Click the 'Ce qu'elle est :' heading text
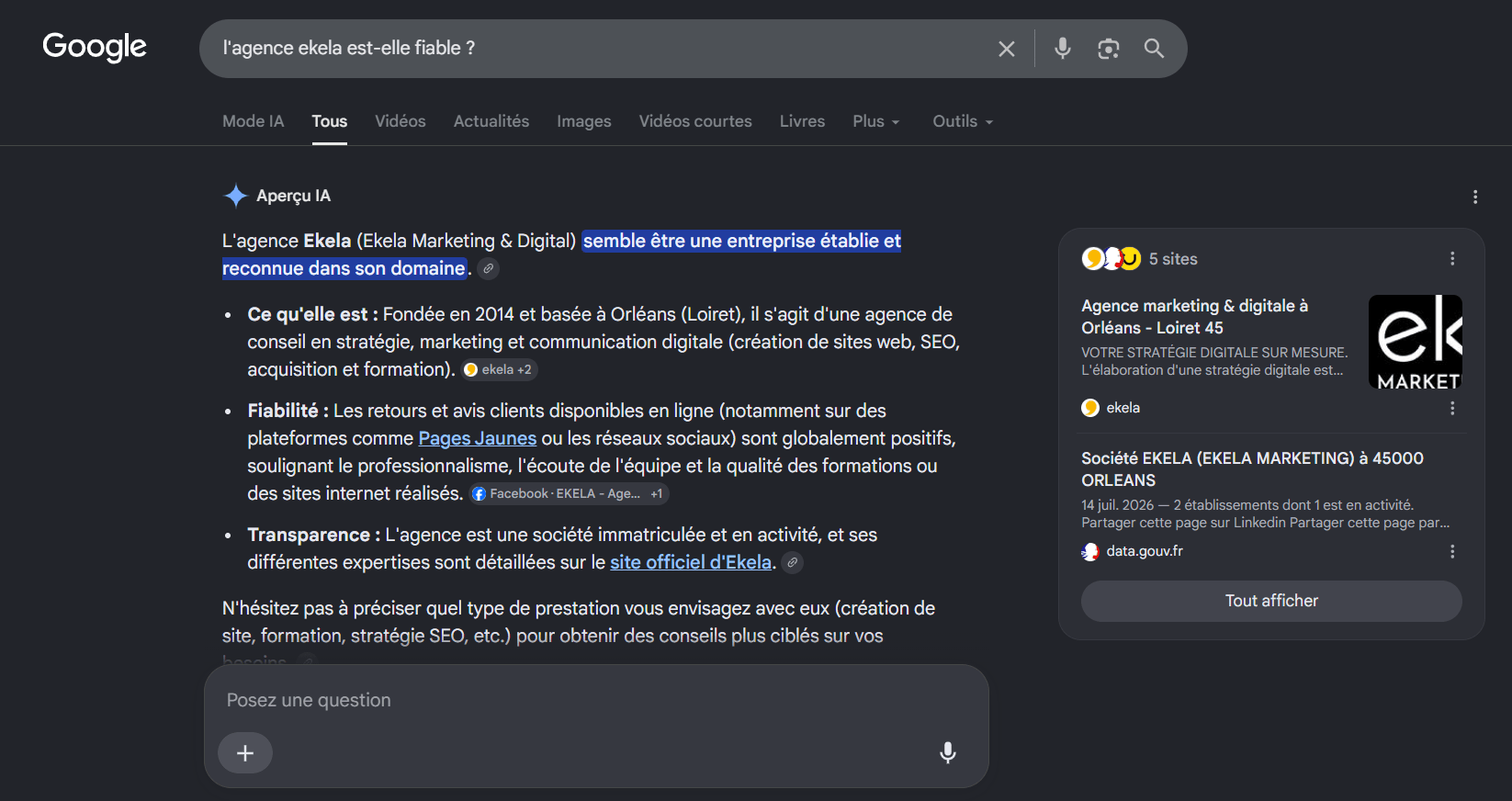 (x=313, y=314)
